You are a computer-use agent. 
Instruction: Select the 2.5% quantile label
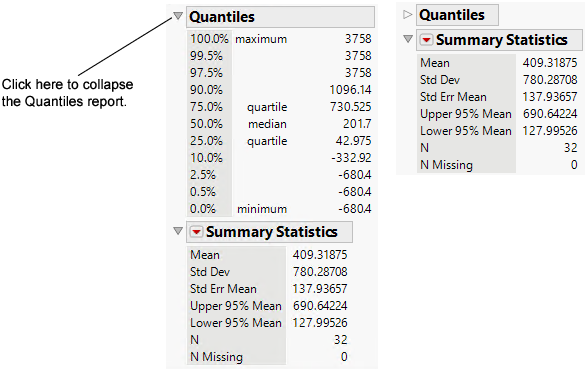coord(203,175)
